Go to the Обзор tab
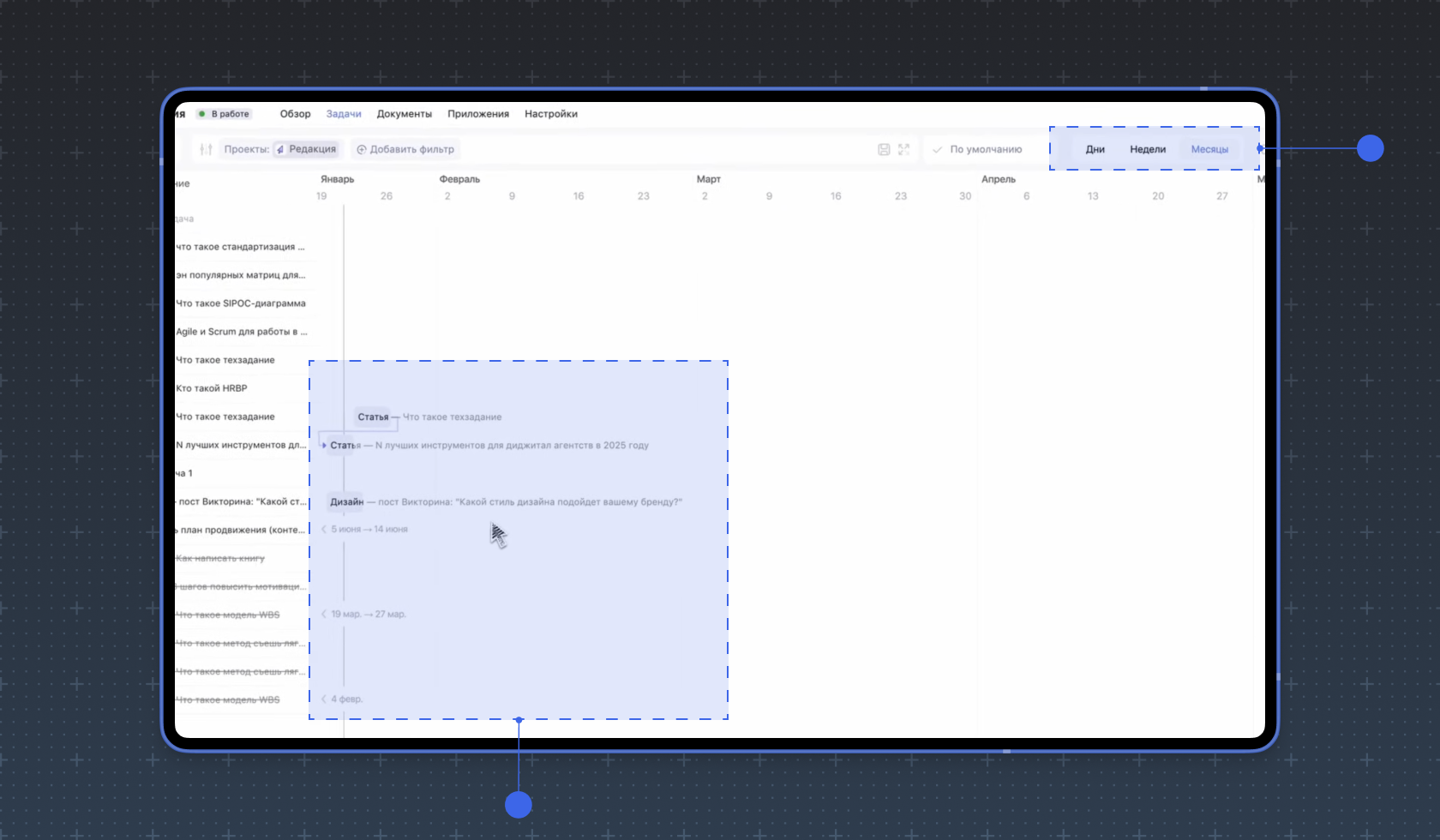1440x840 pixels. 295,114
